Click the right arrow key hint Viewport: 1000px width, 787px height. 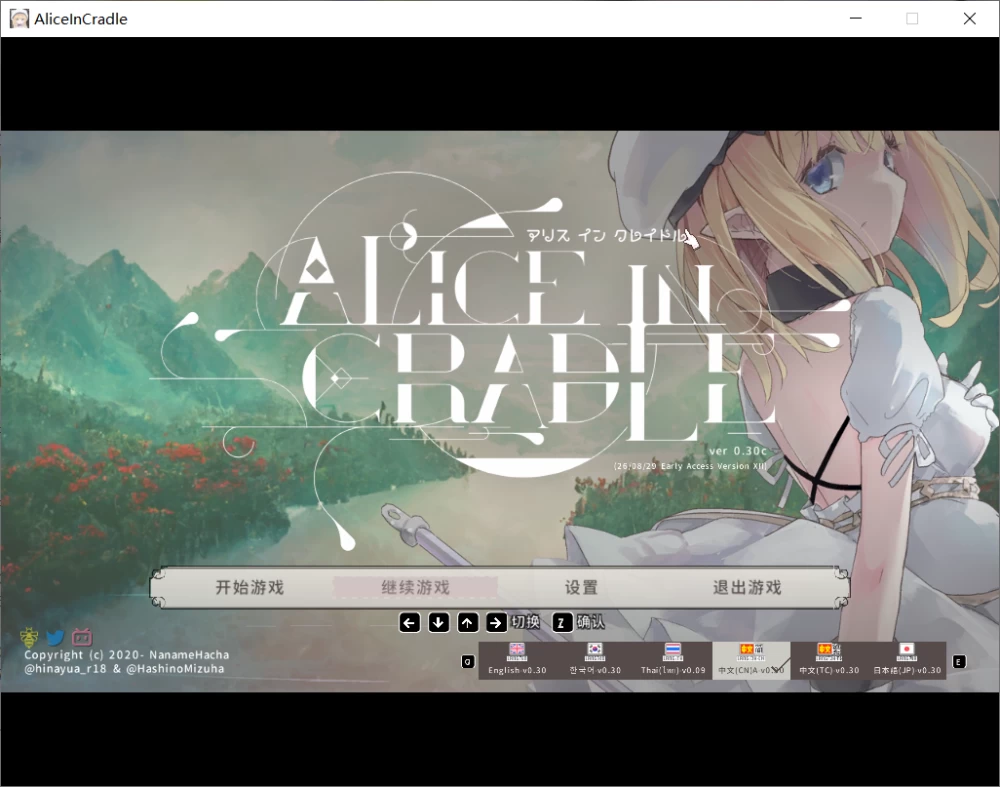[496, 622]
